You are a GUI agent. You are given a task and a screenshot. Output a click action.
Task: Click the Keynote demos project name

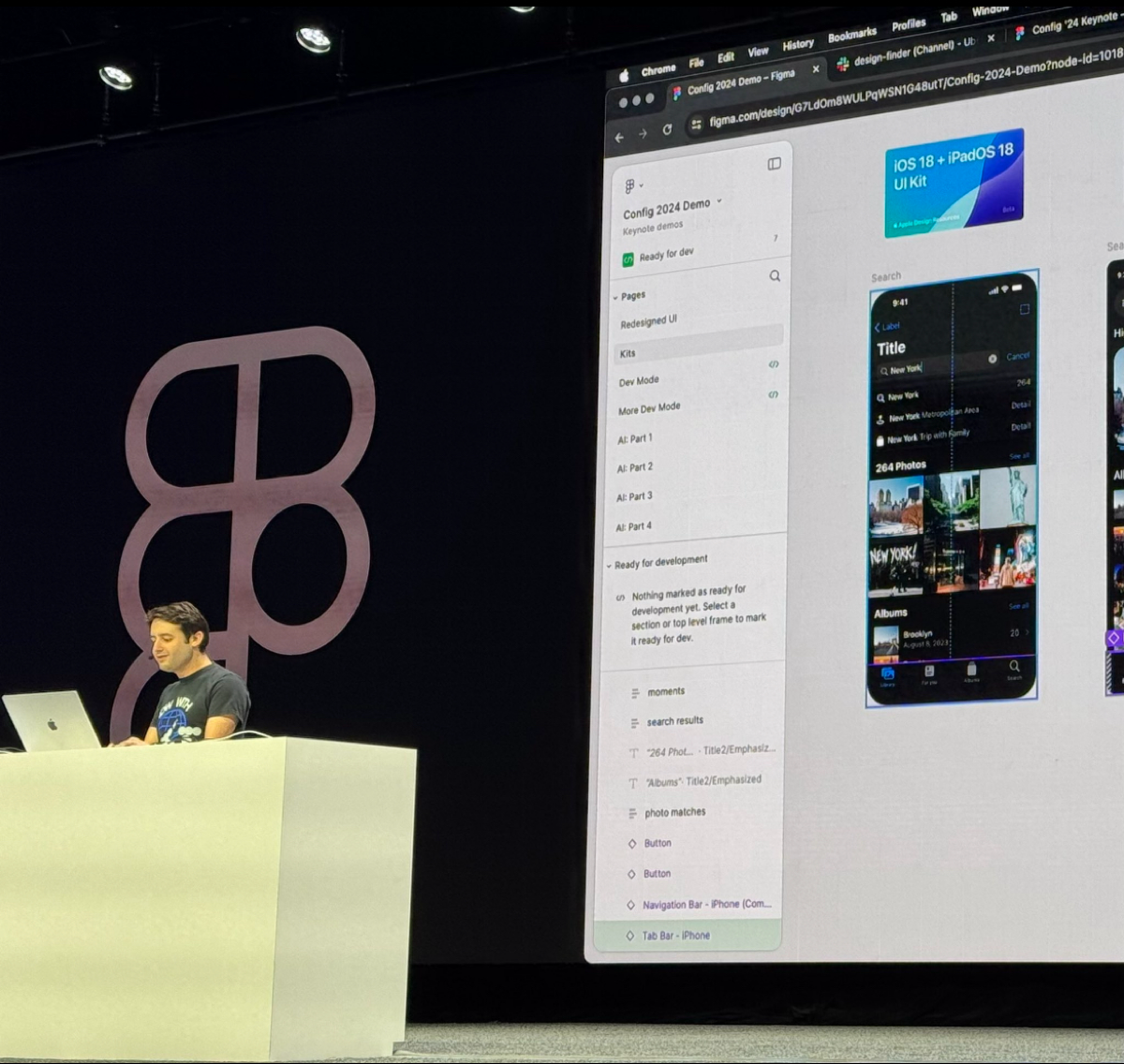pyautogui.click(x=653, y=228)
